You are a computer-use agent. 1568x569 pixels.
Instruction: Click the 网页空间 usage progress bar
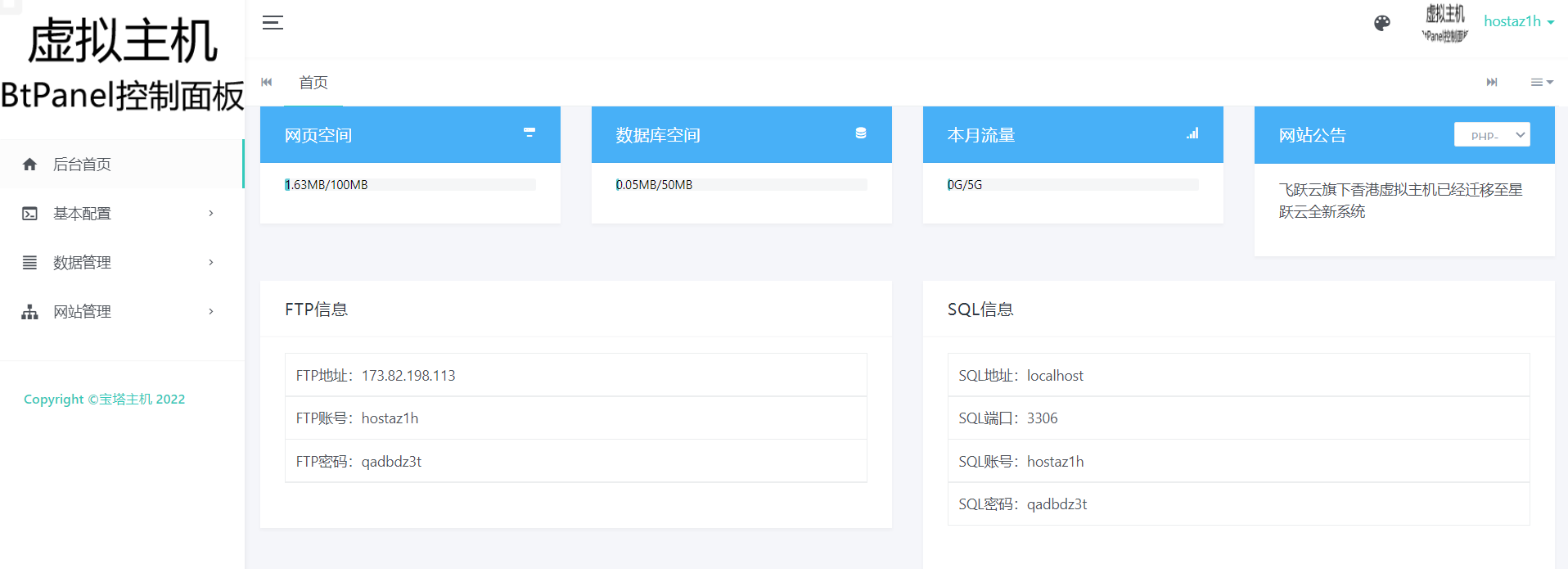click(410, 185)
